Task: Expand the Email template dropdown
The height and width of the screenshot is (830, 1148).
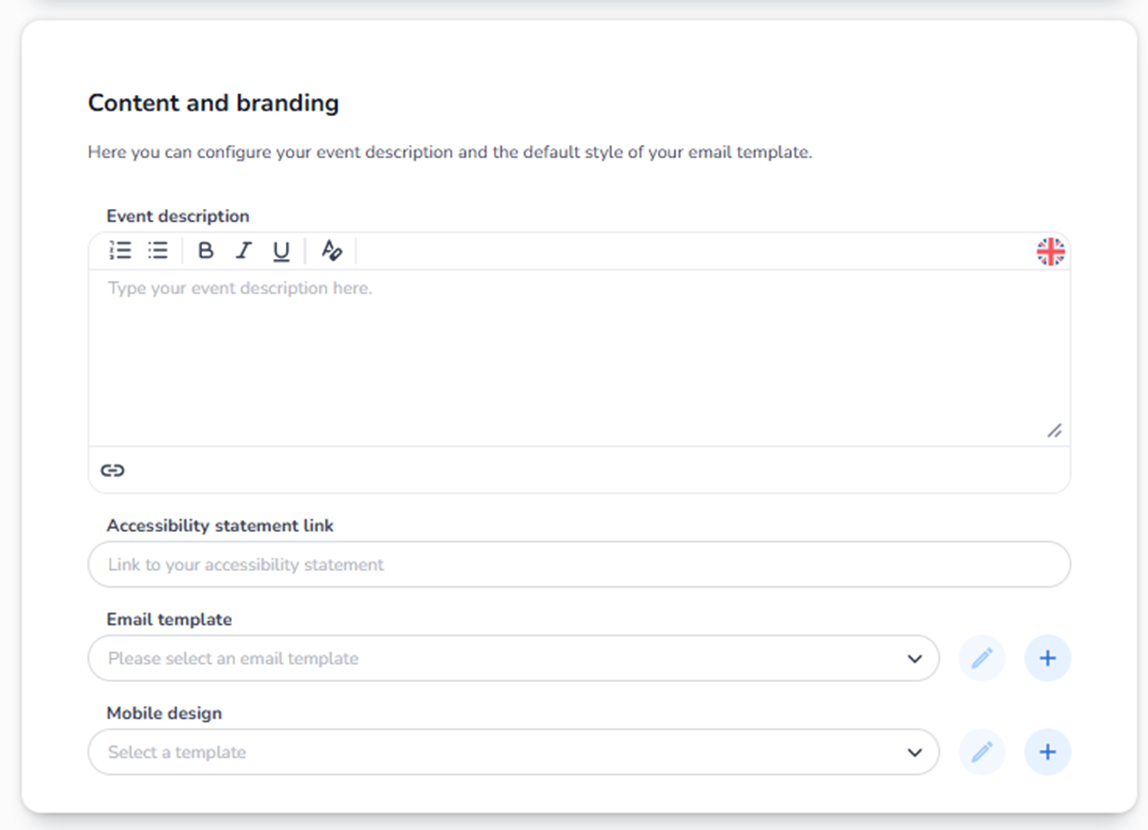Action: [x=513, y=659]
